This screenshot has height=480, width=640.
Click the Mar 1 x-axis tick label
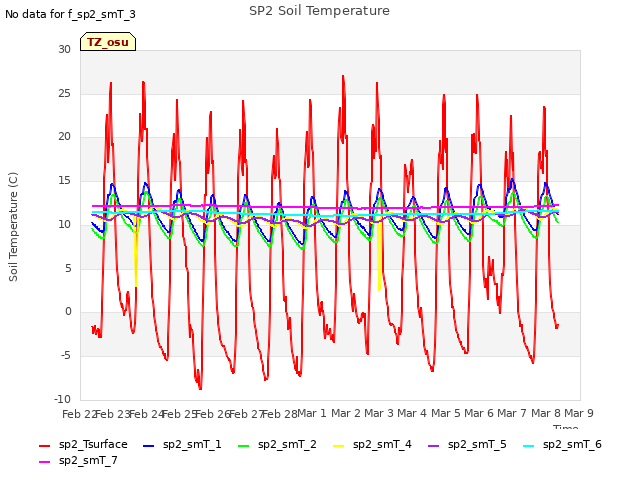pos(312,413)
